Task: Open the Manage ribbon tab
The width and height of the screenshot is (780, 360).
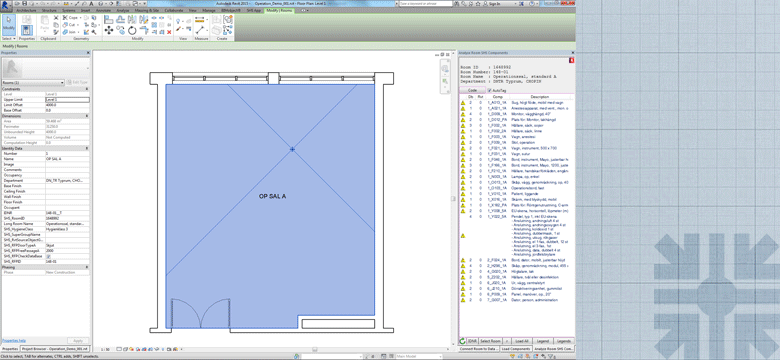Action: click(x=209, y=10)
